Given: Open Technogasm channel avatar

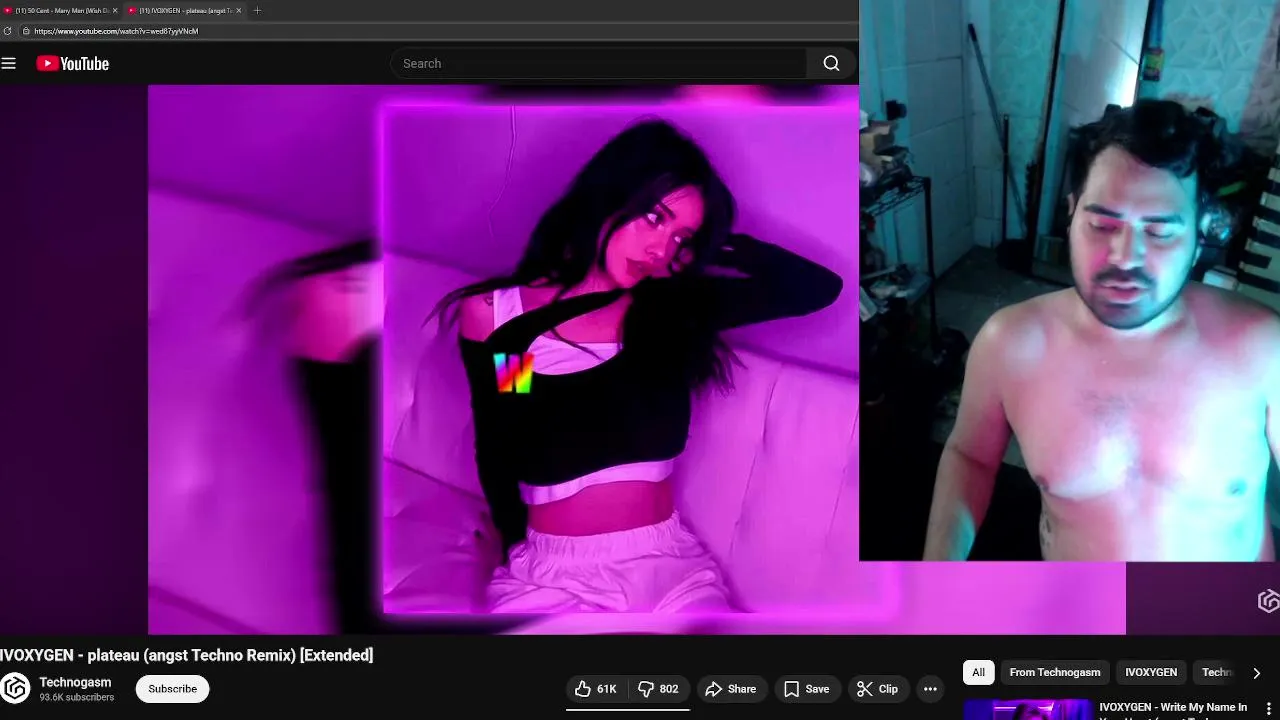Looking at the screenshot, I should point(15,688).
